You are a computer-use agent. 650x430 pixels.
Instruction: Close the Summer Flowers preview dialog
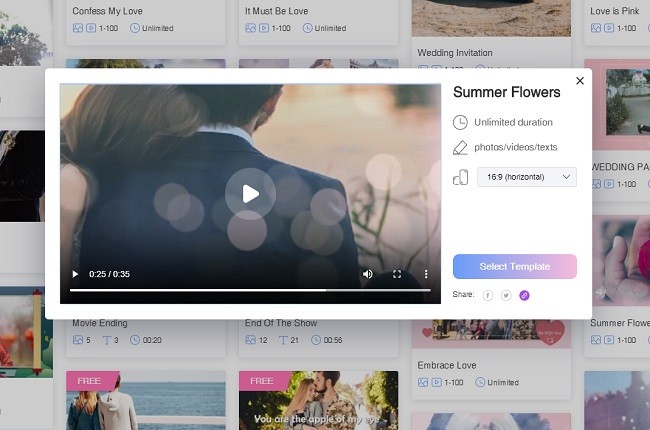coord(580,81)
